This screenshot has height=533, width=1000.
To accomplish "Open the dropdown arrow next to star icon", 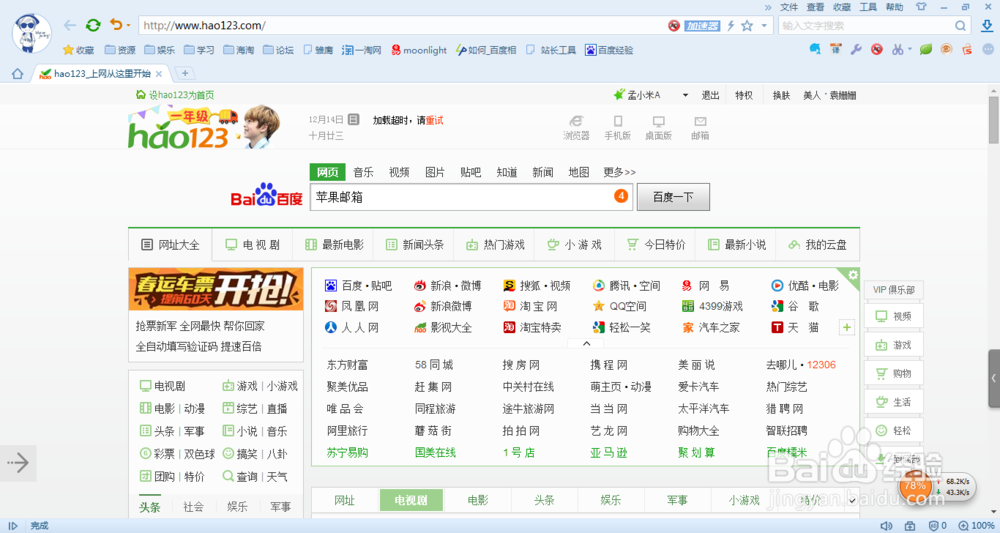I will tap(764, 26).
